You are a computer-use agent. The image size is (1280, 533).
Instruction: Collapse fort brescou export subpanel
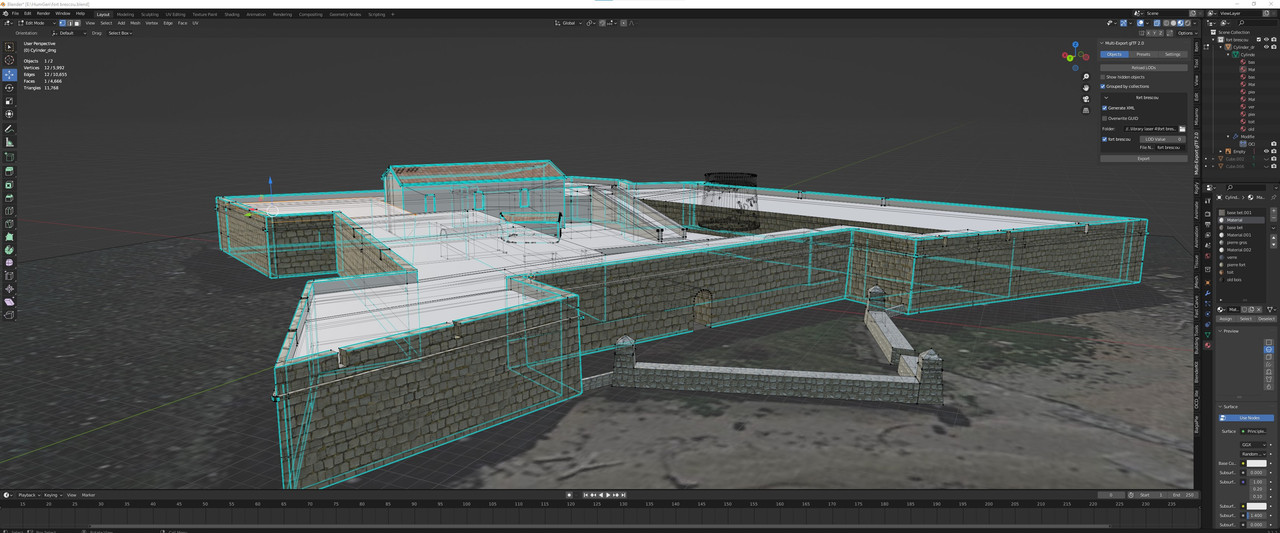1106,97
